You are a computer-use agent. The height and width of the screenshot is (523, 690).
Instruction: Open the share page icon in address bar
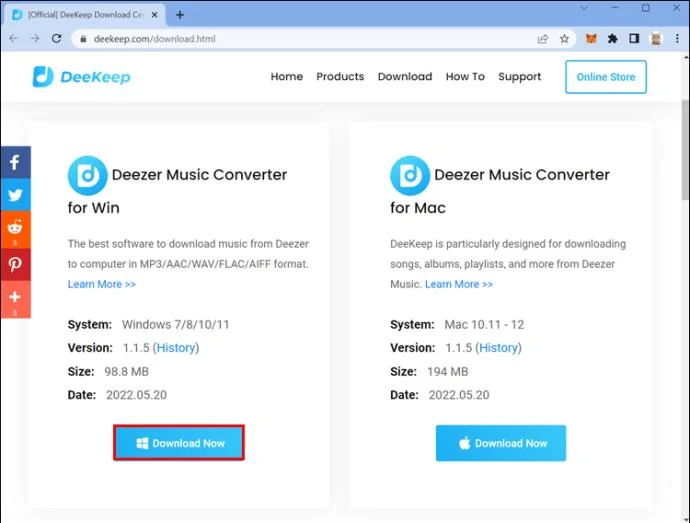[x=543, y=39]
